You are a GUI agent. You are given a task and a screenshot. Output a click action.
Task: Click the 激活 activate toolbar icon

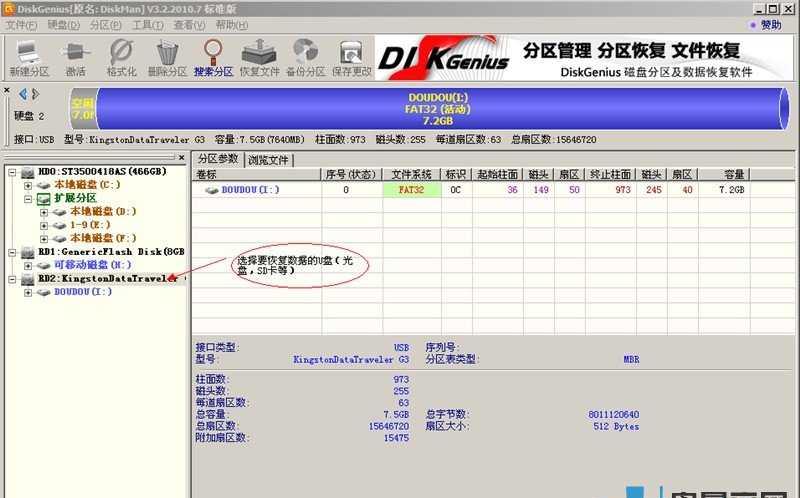pos(76,58)
